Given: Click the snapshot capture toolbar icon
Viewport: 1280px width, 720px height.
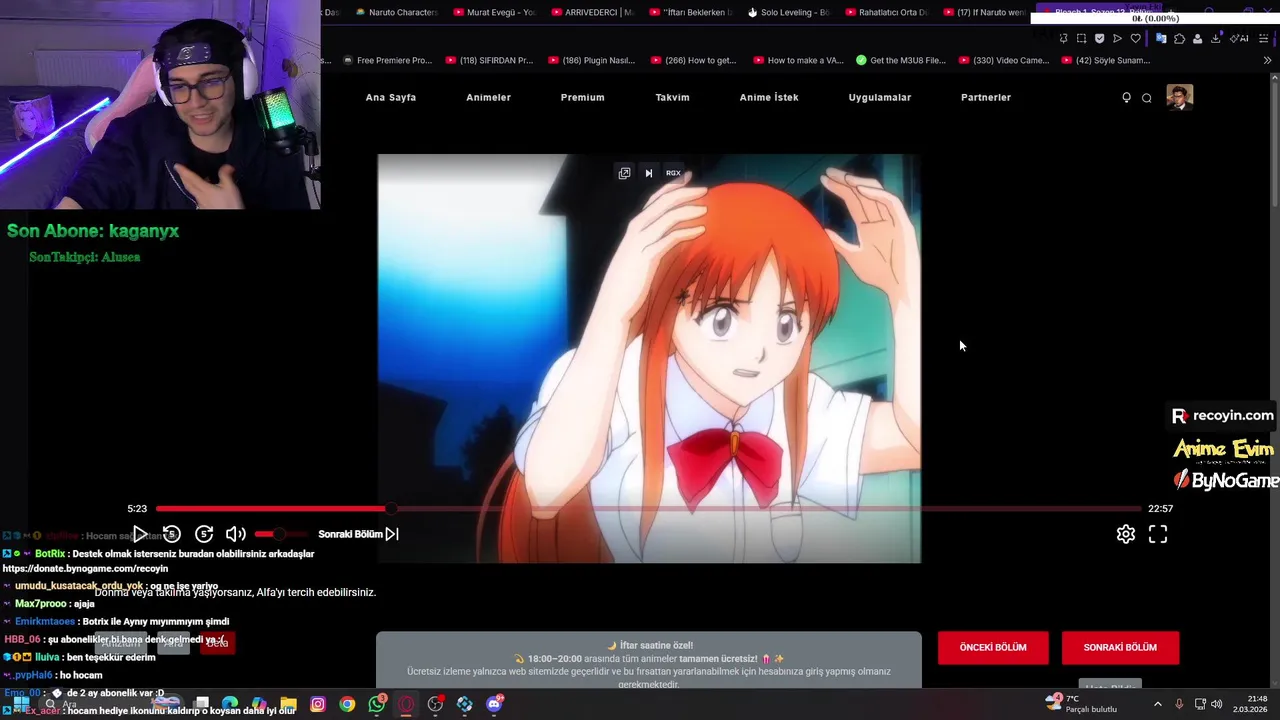Looking at the screenshot, I should (1081, 38).
